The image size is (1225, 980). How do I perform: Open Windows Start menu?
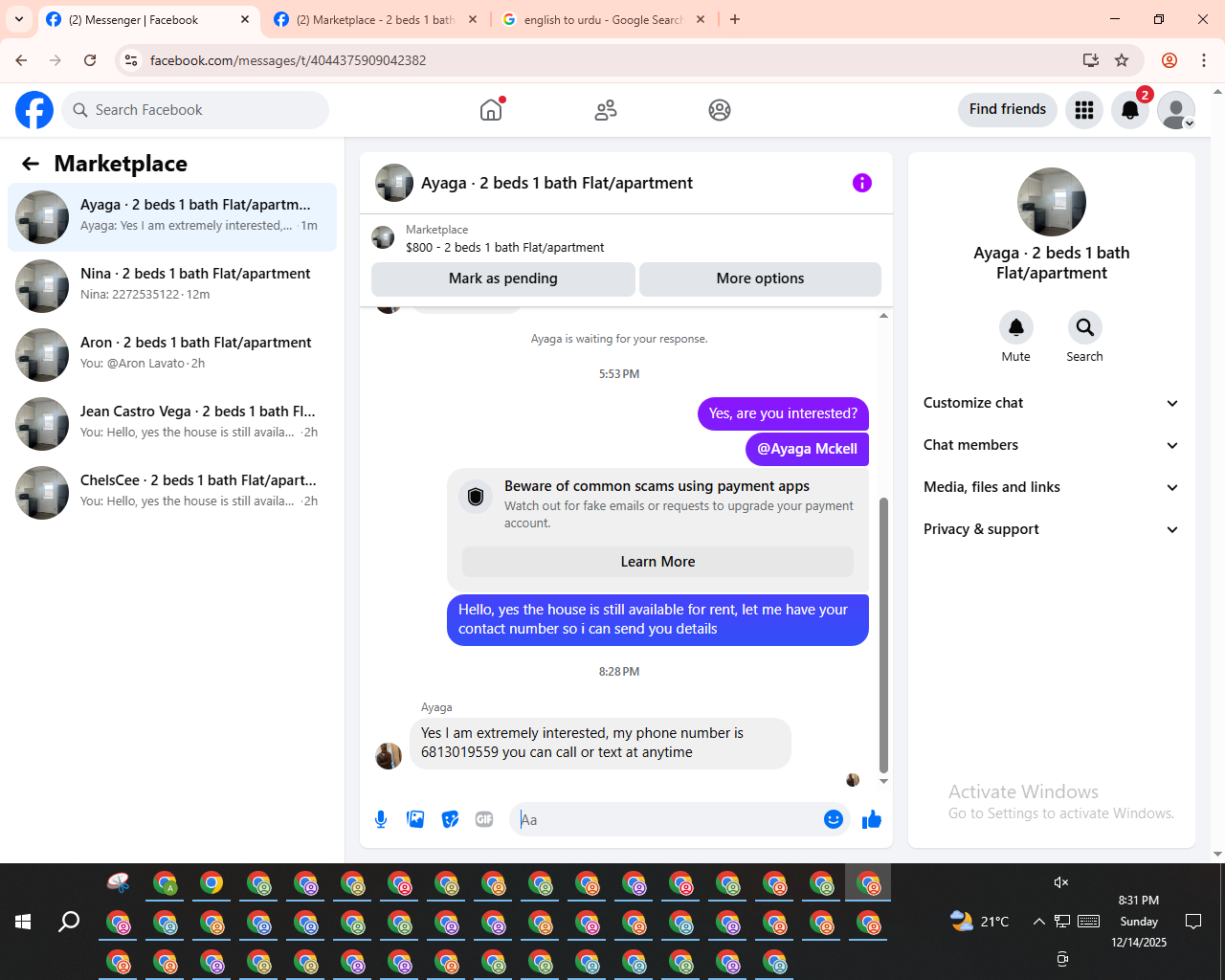click(x=23, y=922)
